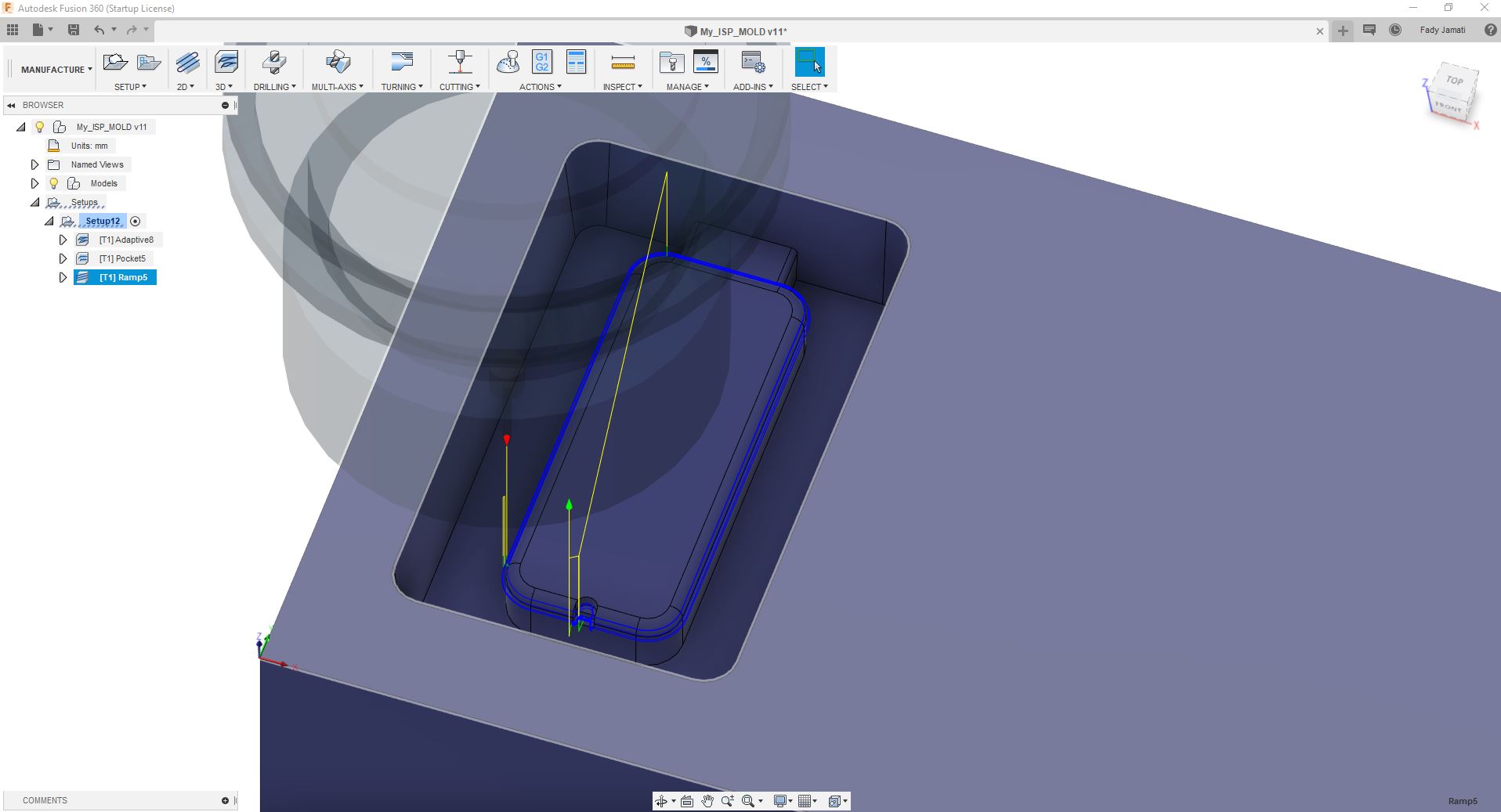Click the Save icon in title bar
1501x812 pixels.
point(74,30)
